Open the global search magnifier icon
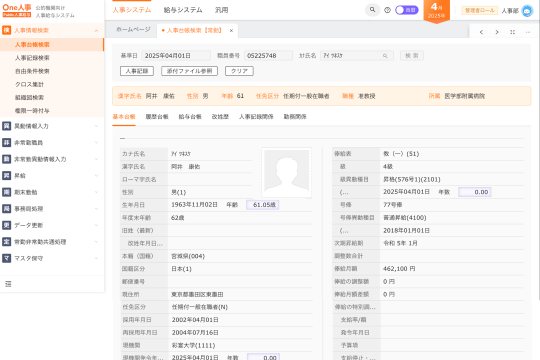 pos(372,10)
